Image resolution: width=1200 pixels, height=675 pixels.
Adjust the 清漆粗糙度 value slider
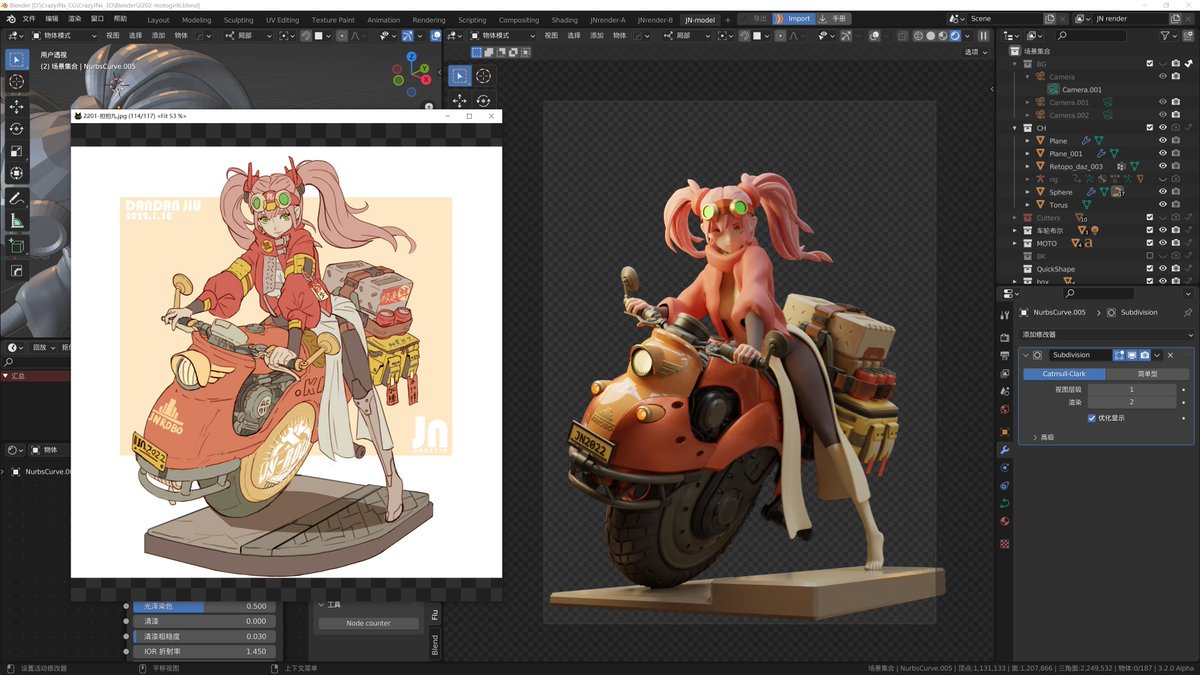(x=205, y=636)
